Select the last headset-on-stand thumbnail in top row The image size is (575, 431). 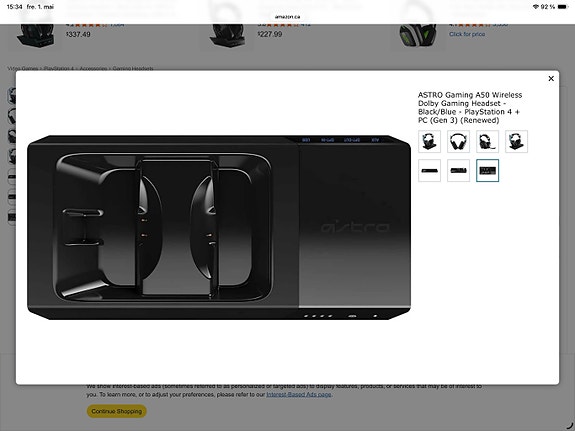click(516, 142)
